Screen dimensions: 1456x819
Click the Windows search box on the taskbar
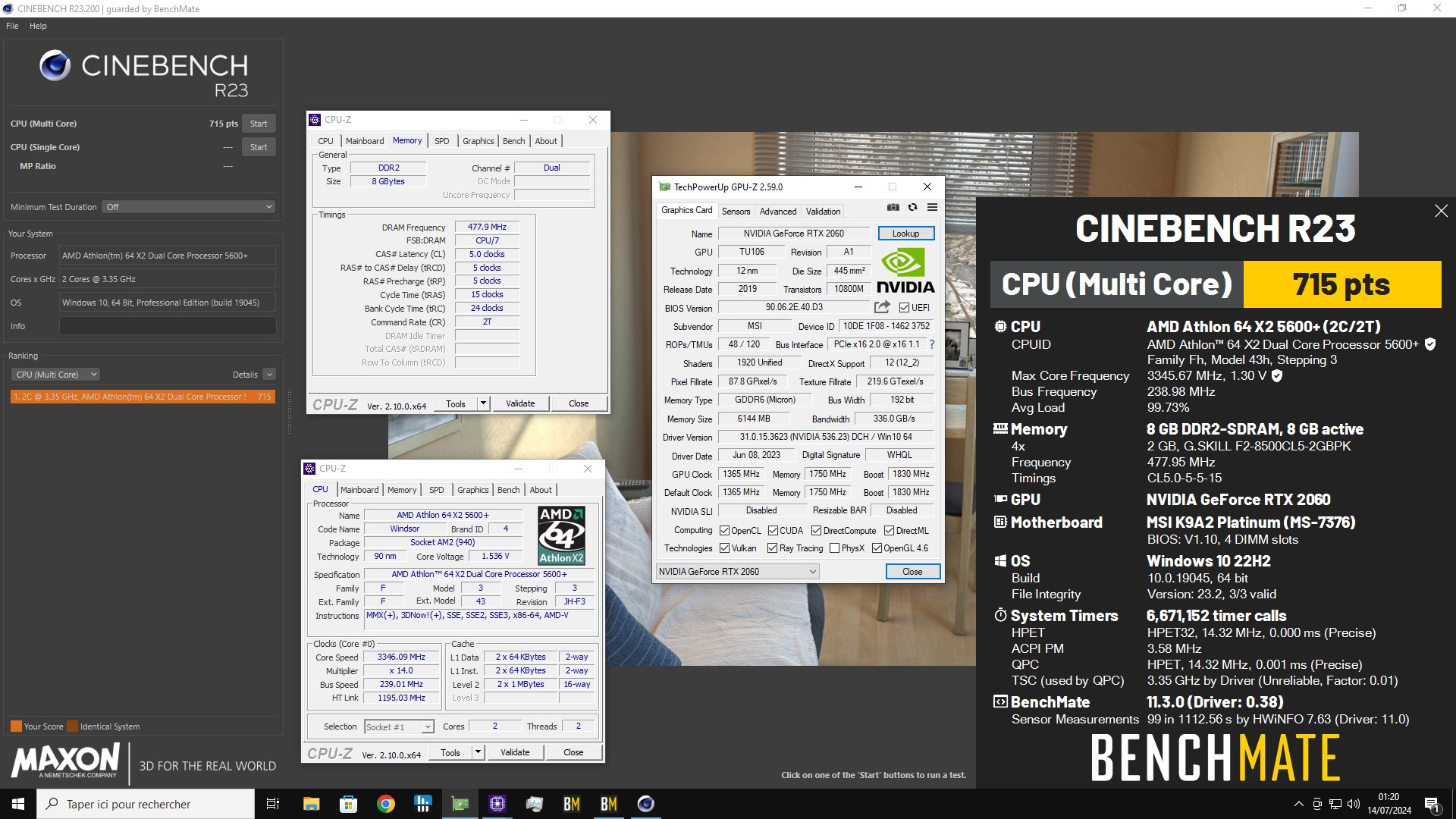[x=146, y=804]
